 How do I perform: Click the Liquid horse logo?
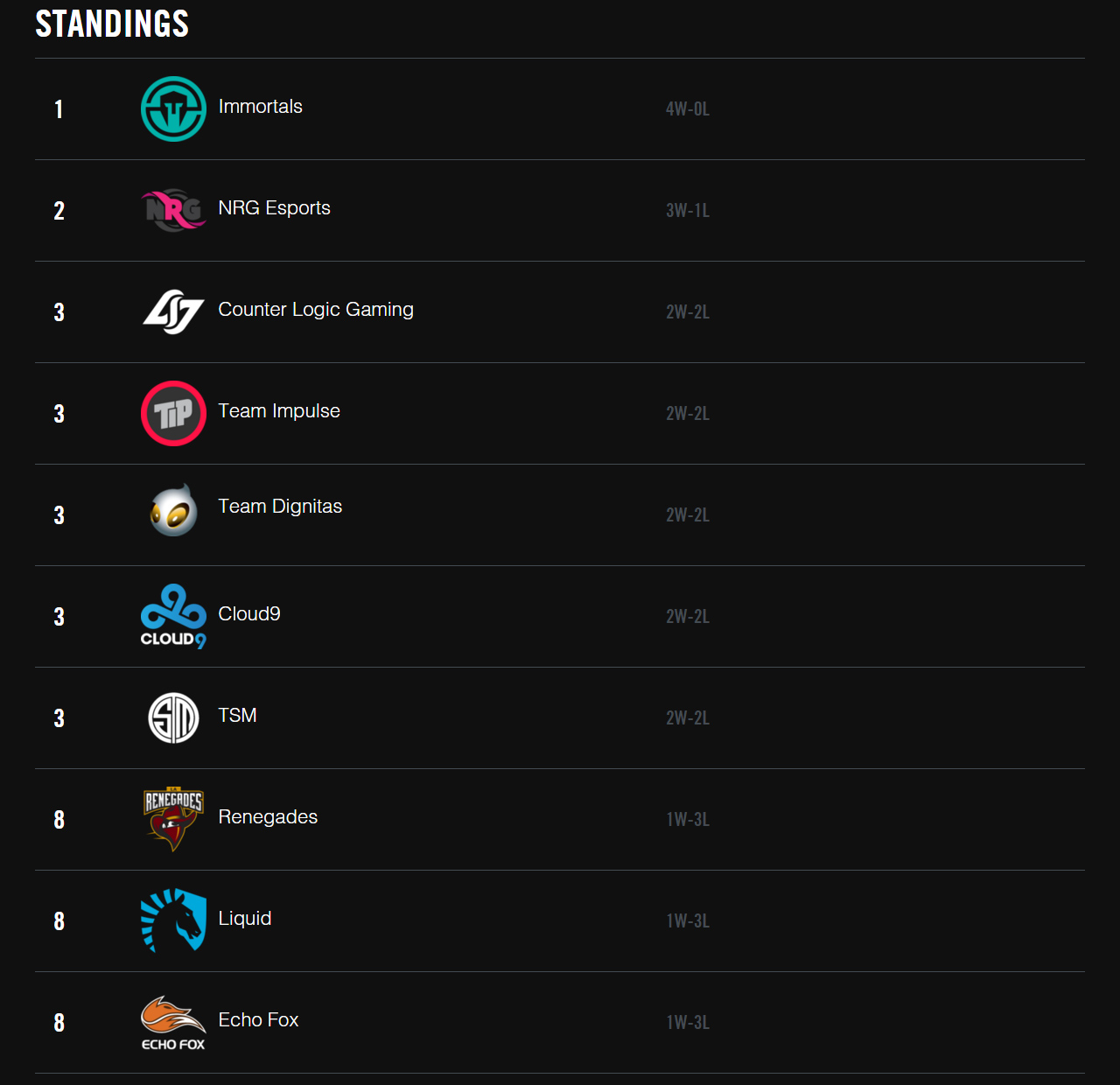[x=173, y=920]
